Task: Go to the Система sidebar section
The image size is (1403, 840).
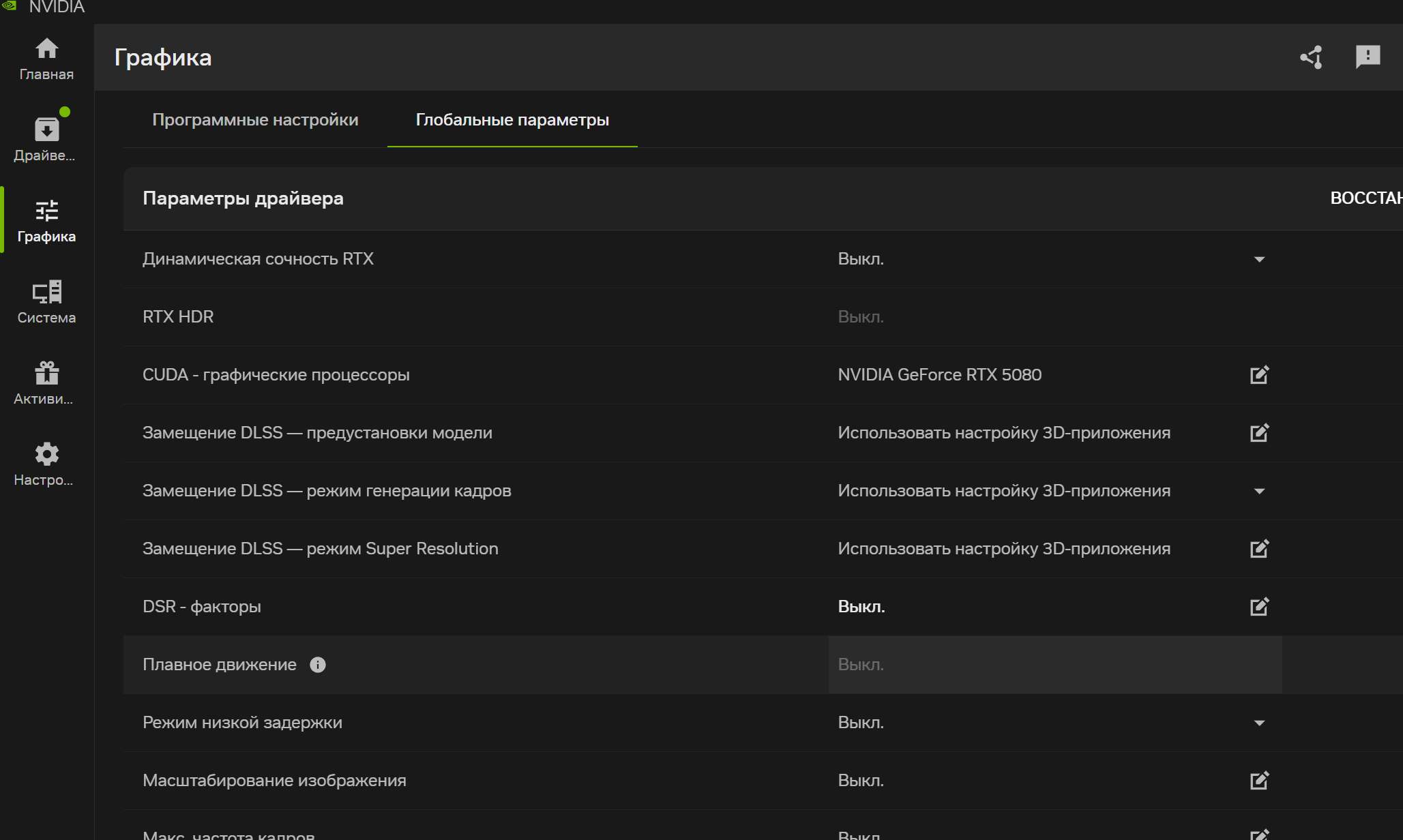Action: (46, 302)
